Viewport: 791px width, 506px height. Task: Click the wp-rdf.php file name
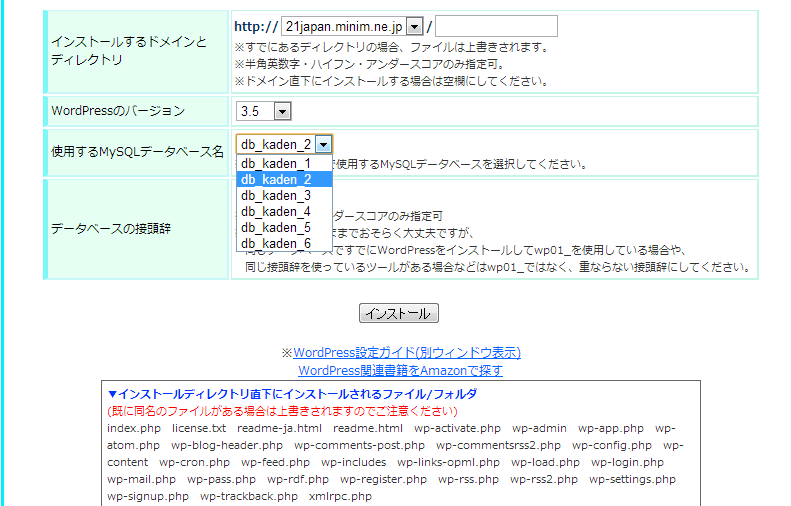click(x=298, y=479)
